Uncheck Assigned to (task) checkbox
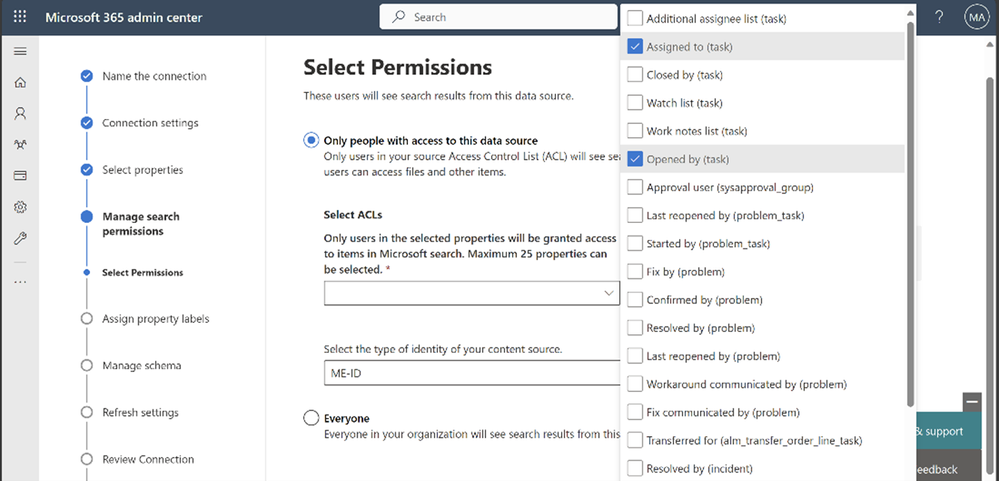Image resolution: width=999 pixels, height=481 pixels. click(635, 47)
